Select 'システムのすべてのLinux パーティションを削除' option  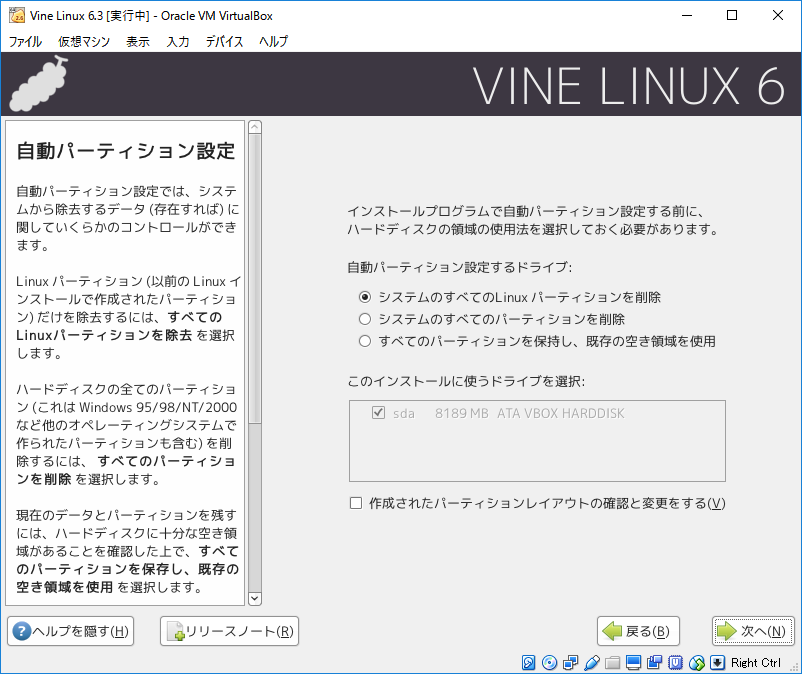click(x=365, y=297)
